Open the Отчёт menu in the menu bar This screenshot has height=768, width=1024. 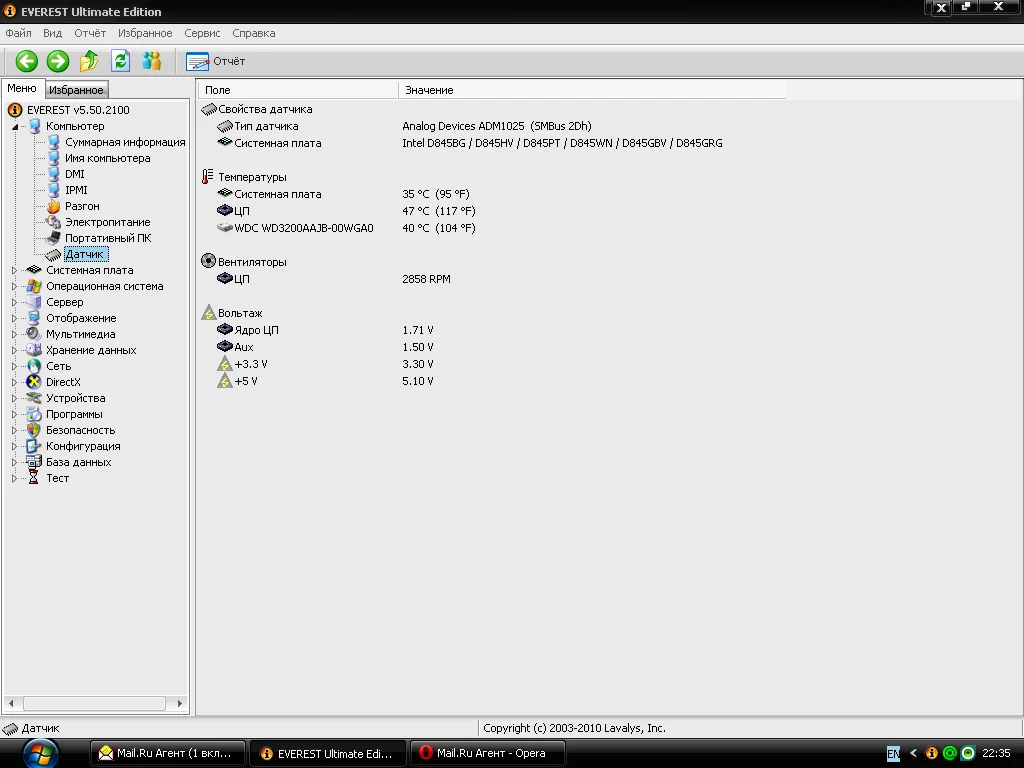tap(90, 33)
